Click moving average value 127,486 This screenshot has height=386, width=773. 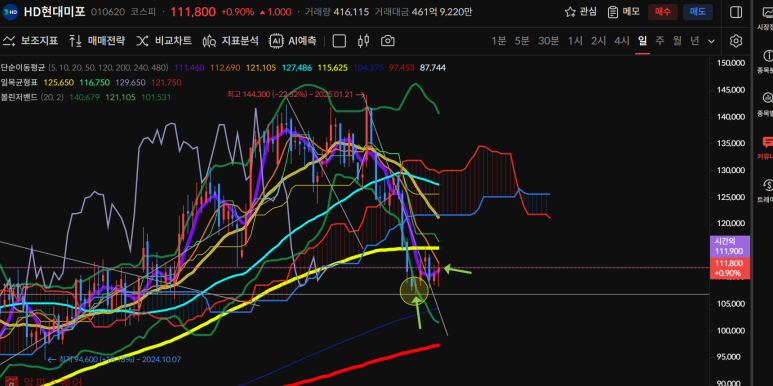coord(297,68)
